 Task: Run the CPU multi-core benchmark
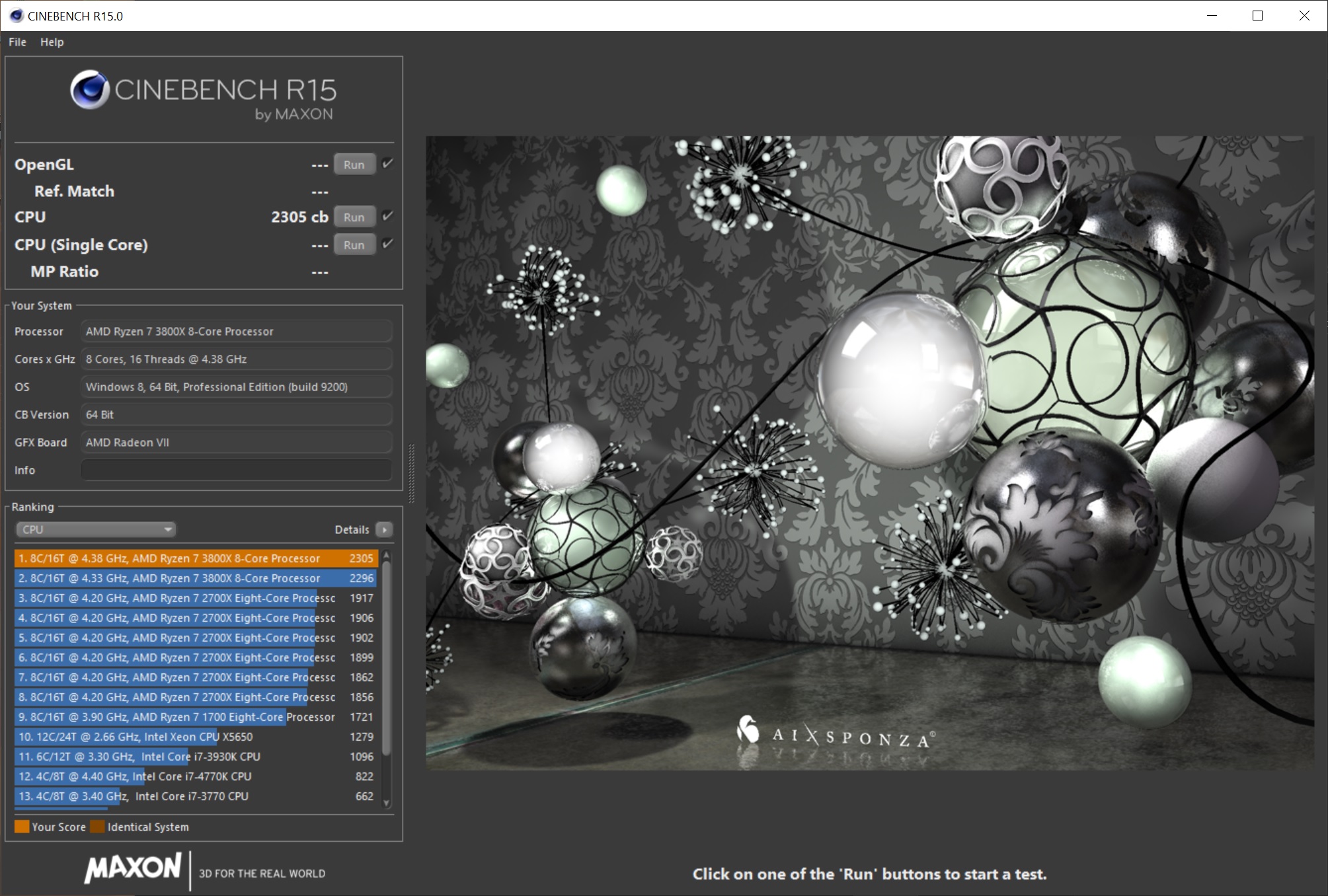(x=354, y=217)
